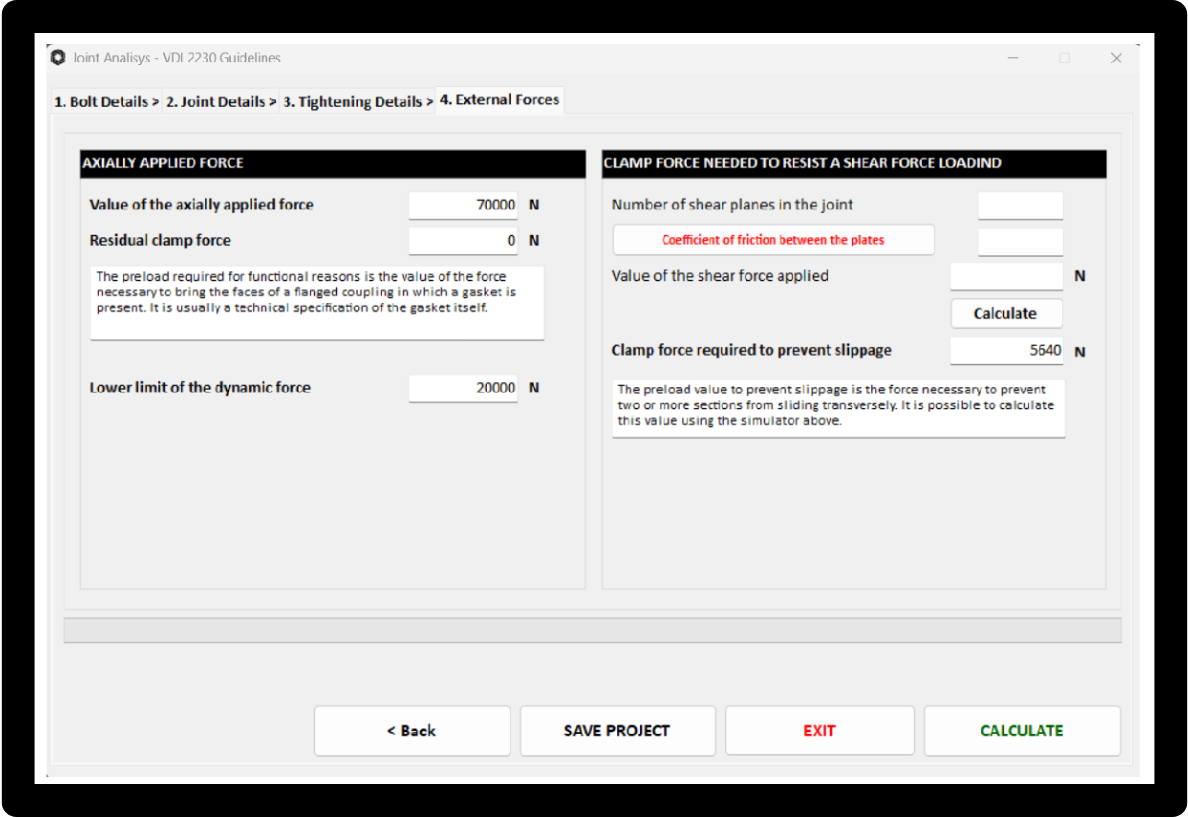Click the gasket preload description text box

pos(317,302)
